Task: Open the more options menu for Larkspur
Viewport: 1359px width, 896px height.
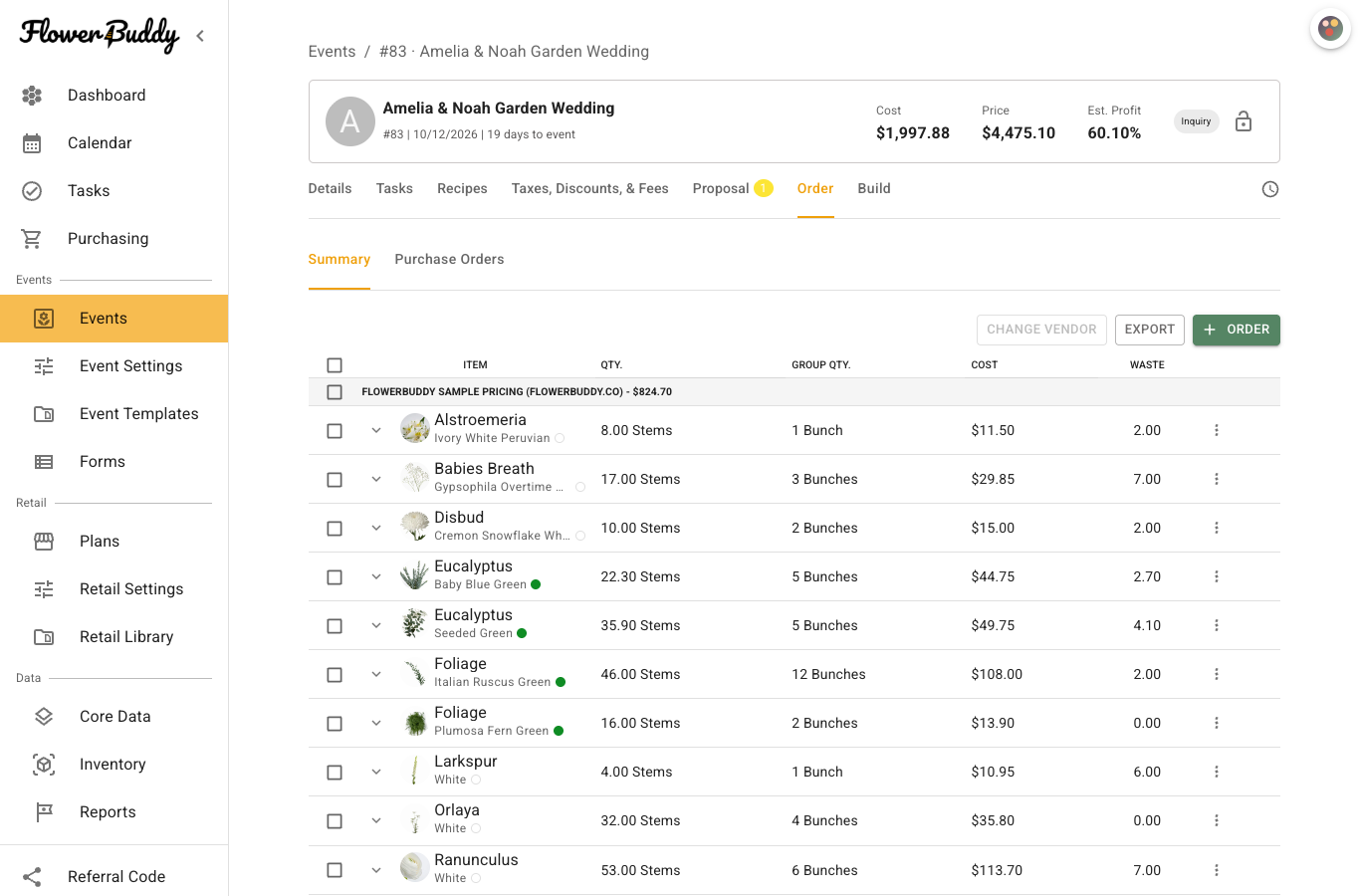Action: tap(1217, 772)
